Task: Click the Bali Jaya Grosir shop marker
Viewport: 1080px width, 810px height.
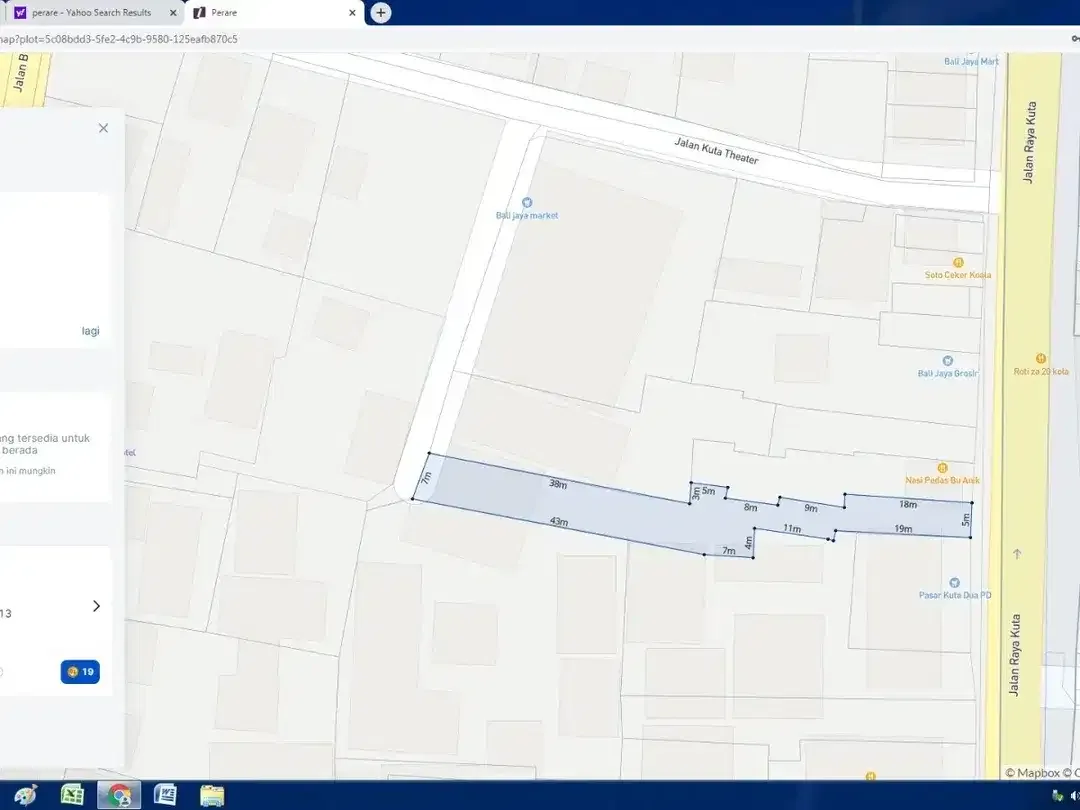Action: (x=947, y=360)
